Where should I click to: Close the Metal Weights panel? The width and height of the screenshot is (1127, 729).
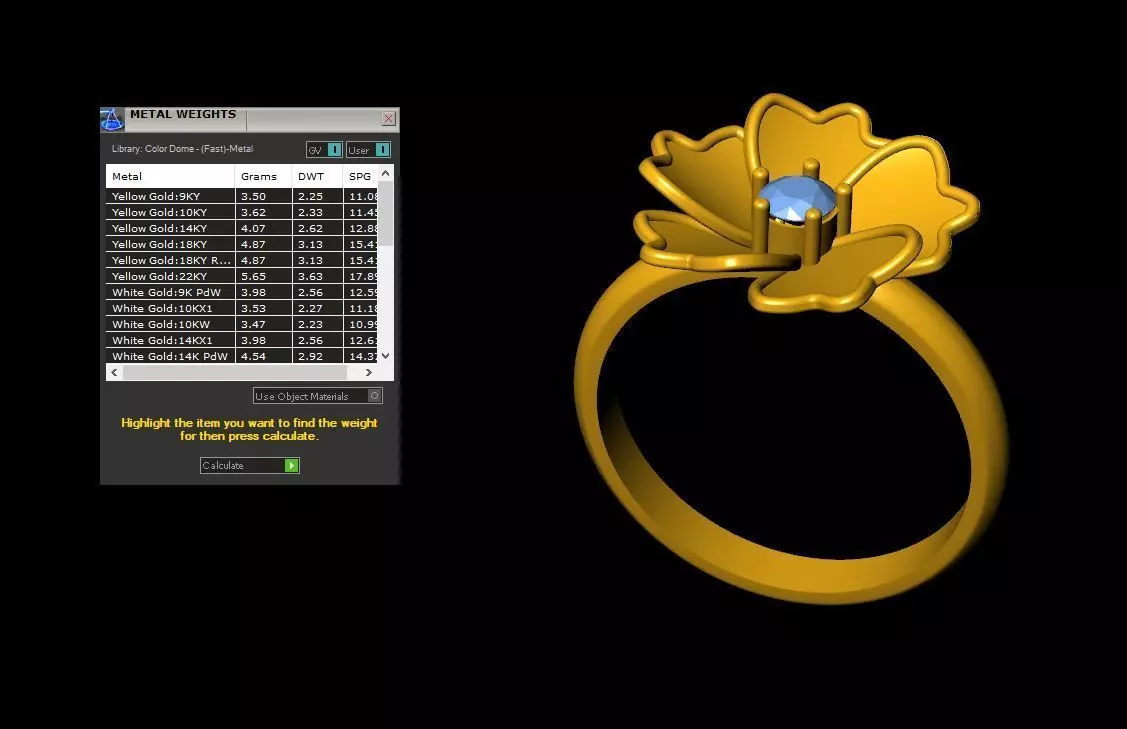tap(388, 119)
